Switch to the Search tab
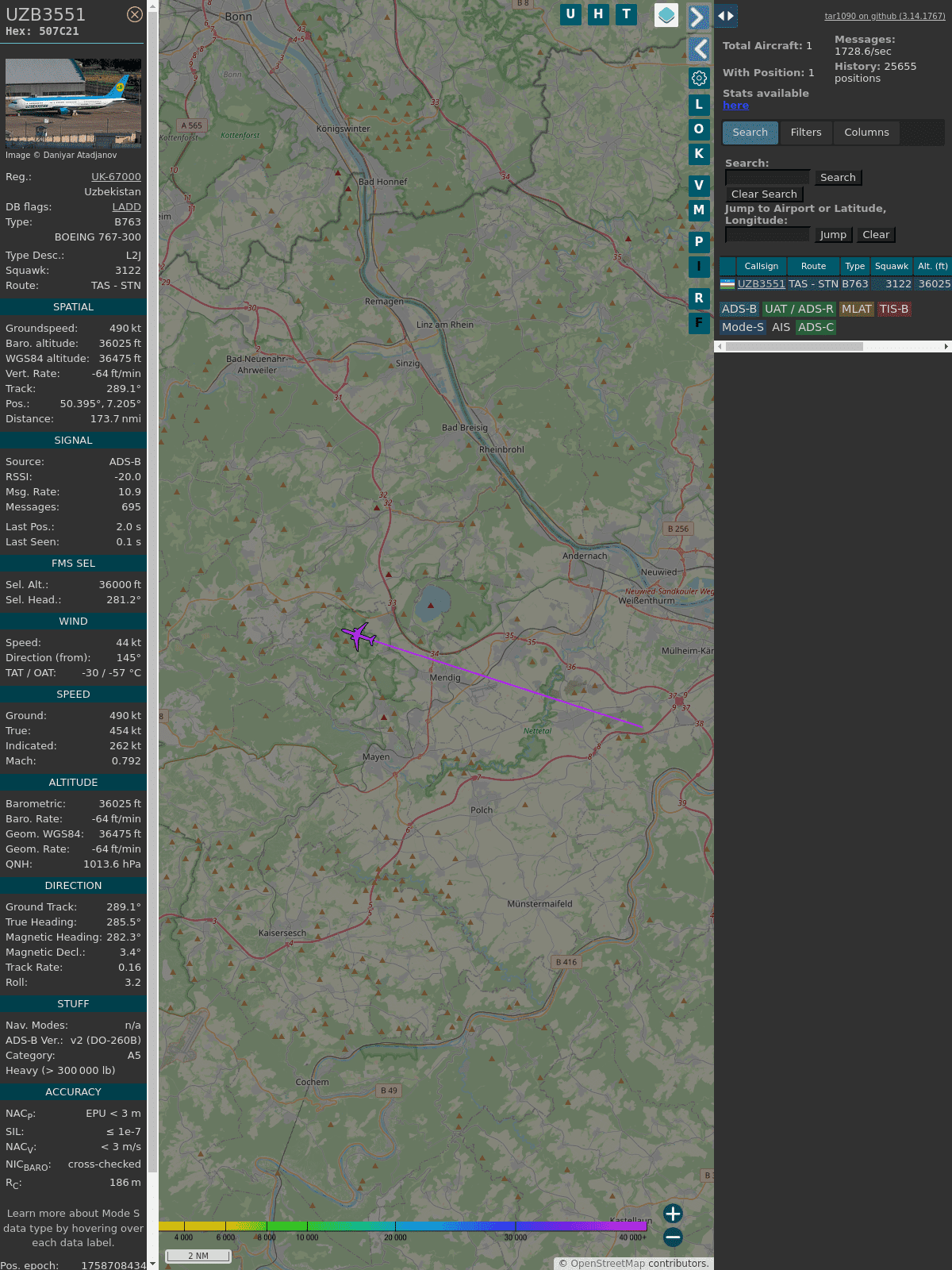This screenshot has width=952, height=1270. point(750,133)
